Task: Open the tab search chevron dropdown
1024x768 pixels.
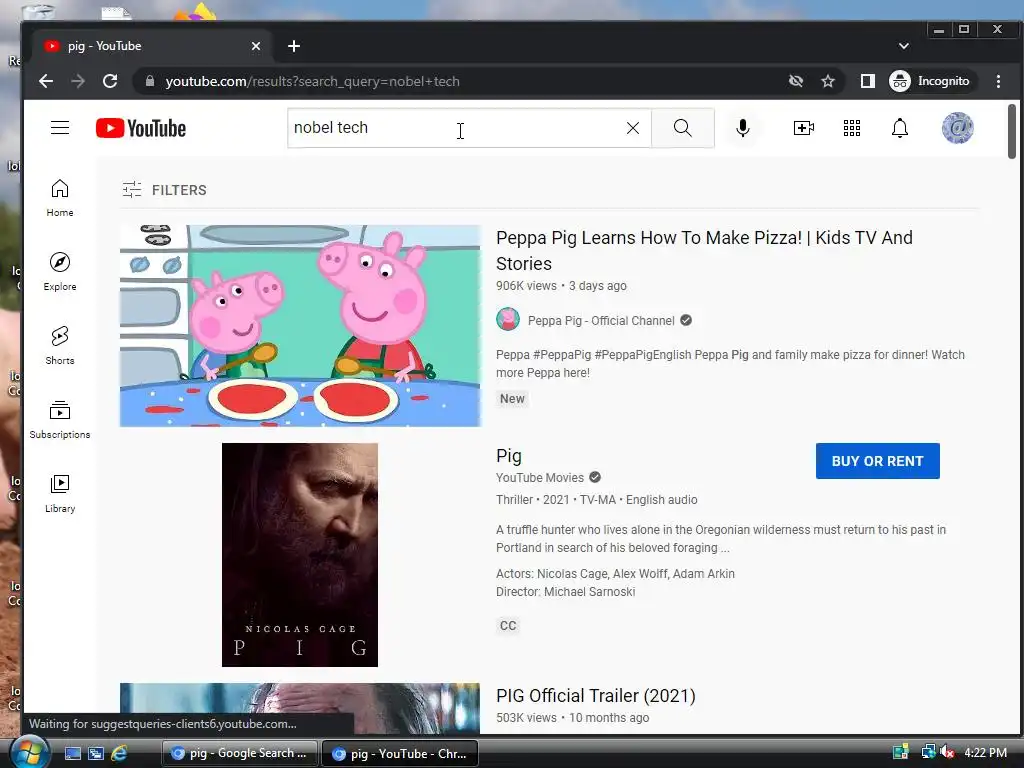Action: 904,46
